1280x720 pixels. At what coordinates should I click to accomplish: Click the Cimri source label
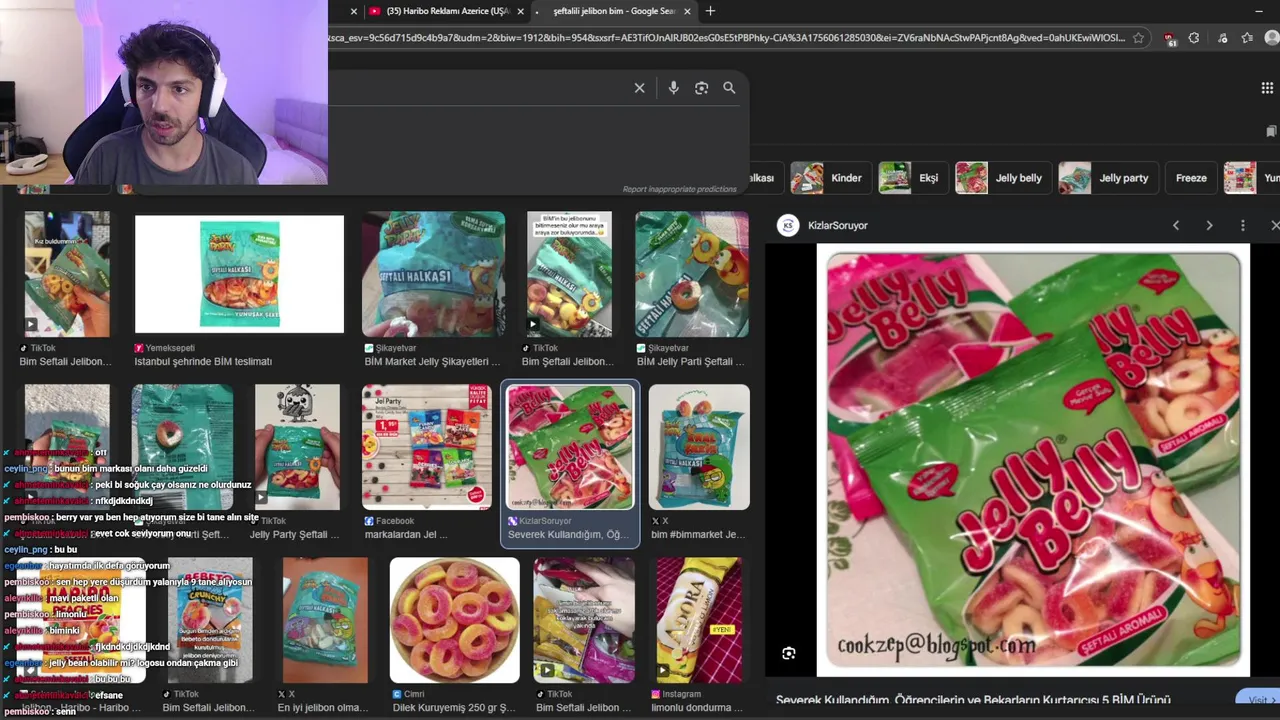click(414, 694)
